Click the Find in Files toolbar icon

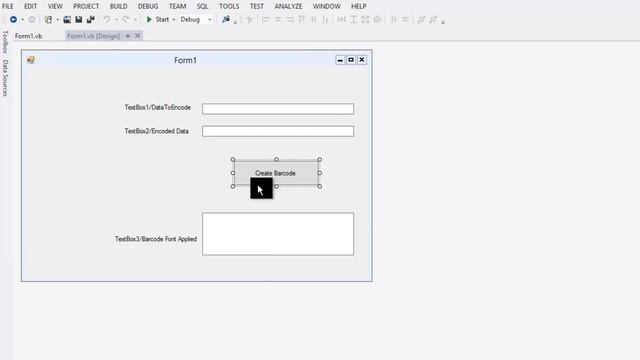pos(225,19)
